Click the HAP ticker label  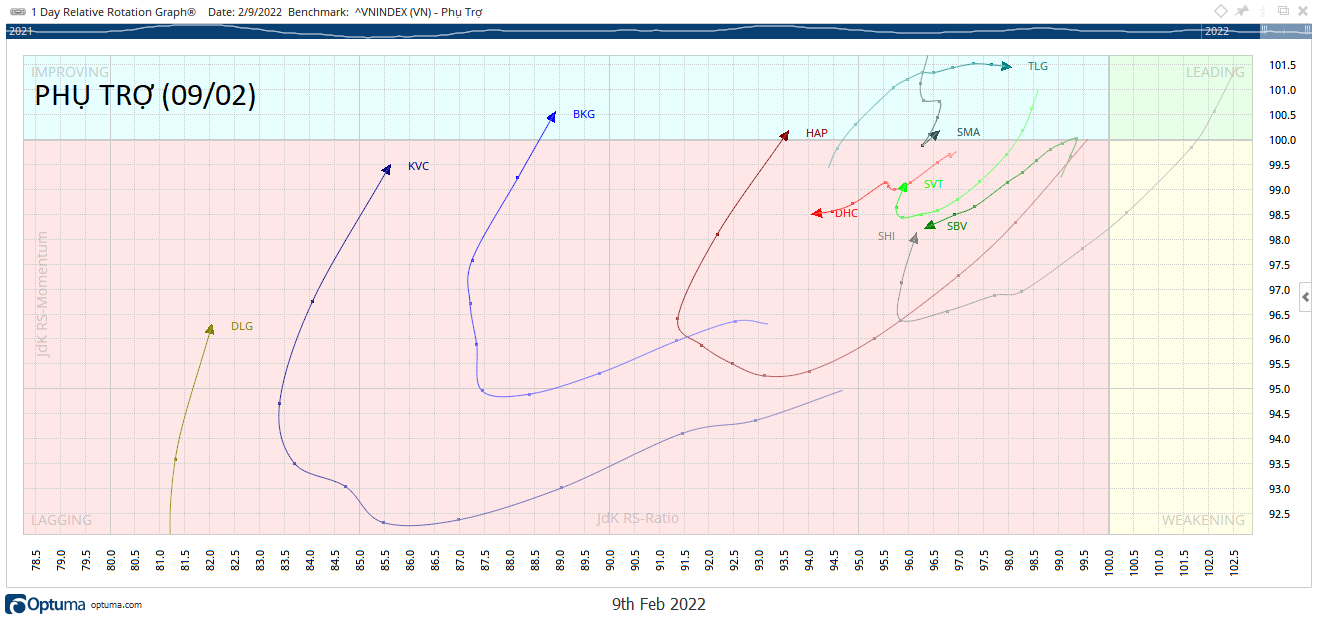pos(817,133)
